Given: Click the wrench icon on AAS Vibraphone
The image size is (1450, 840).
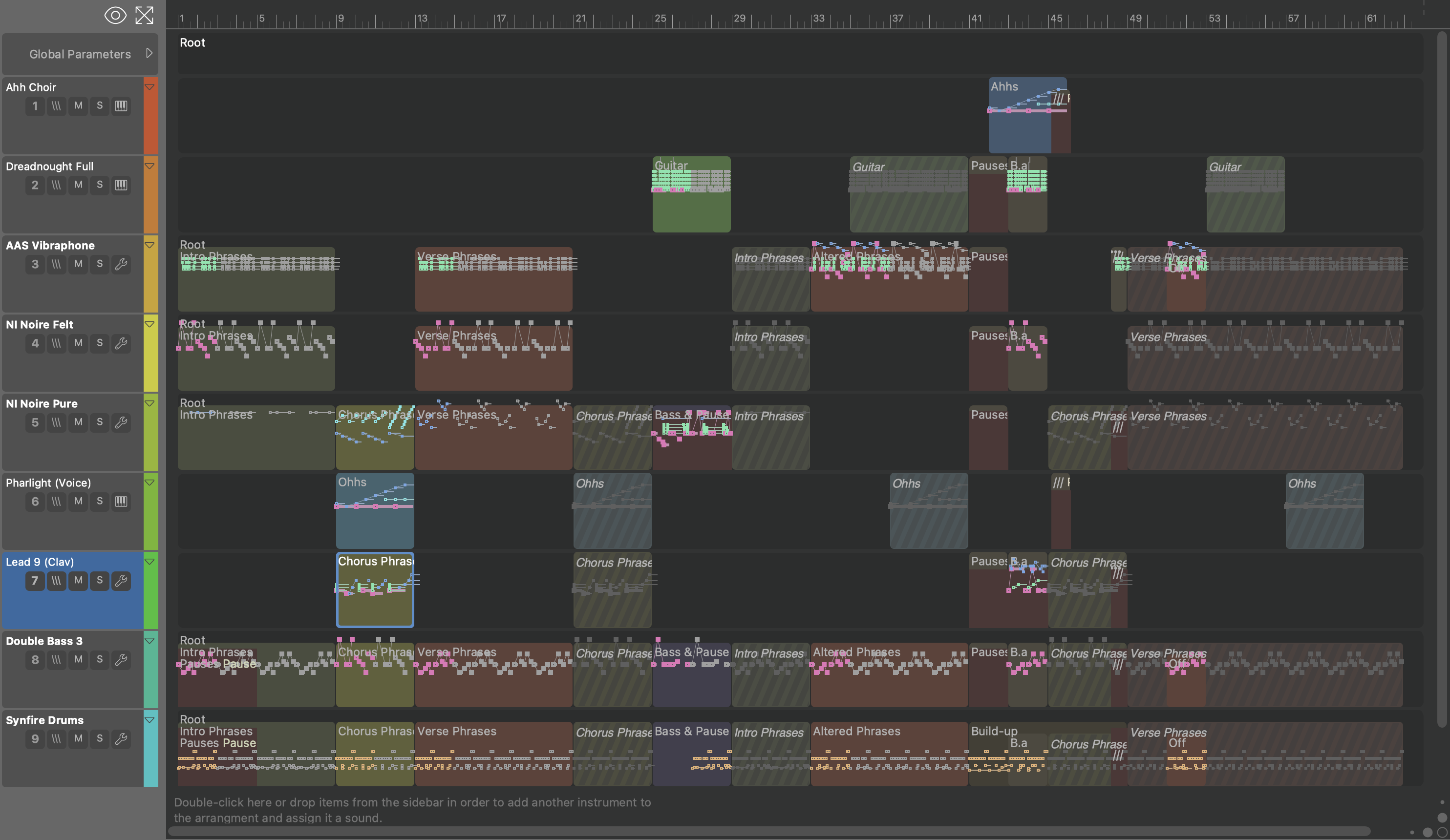Looking at the screenshot, I should coord(121,264).
